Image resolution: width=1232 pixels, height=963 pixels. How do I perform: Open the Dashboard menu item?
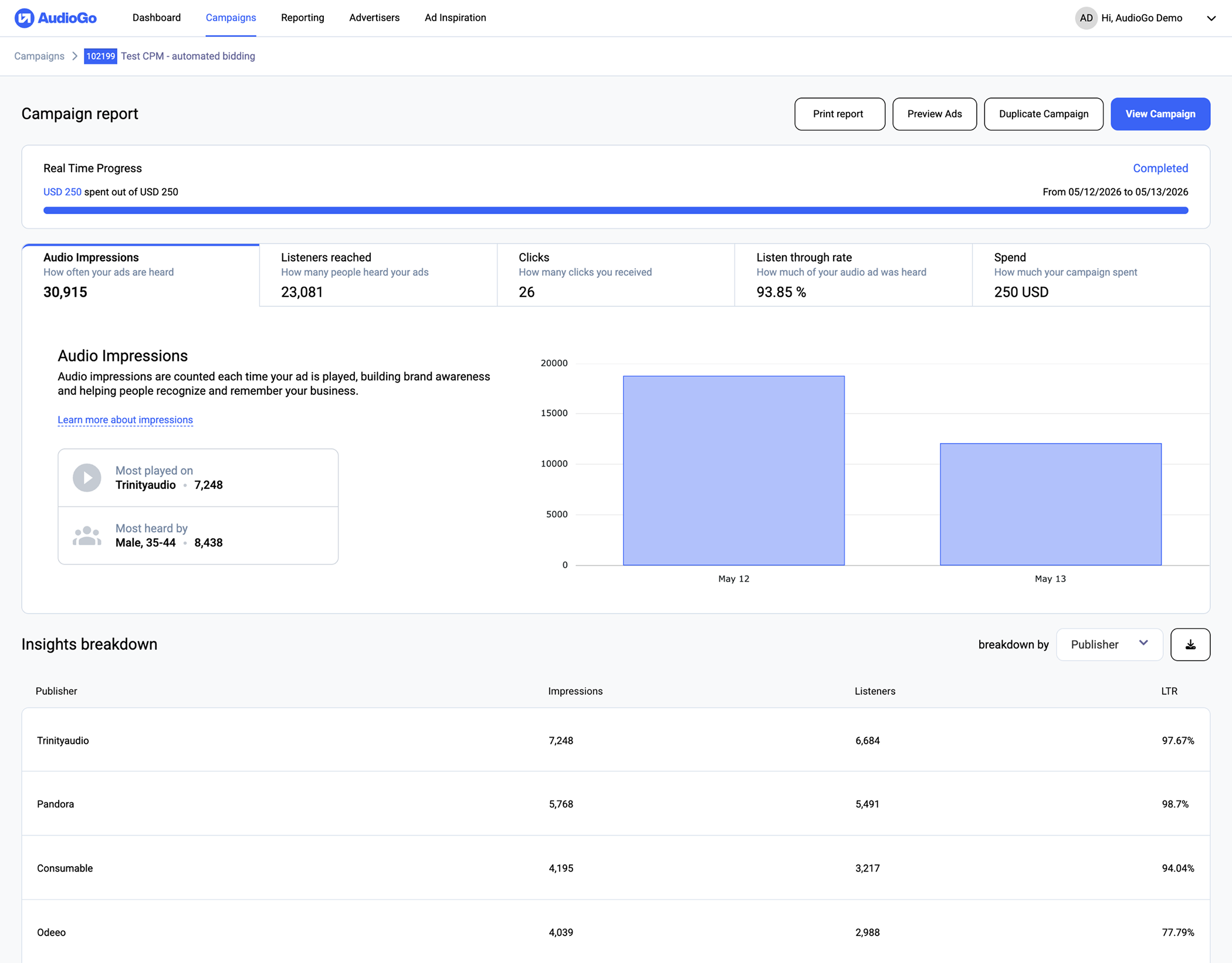coord(157,18)
